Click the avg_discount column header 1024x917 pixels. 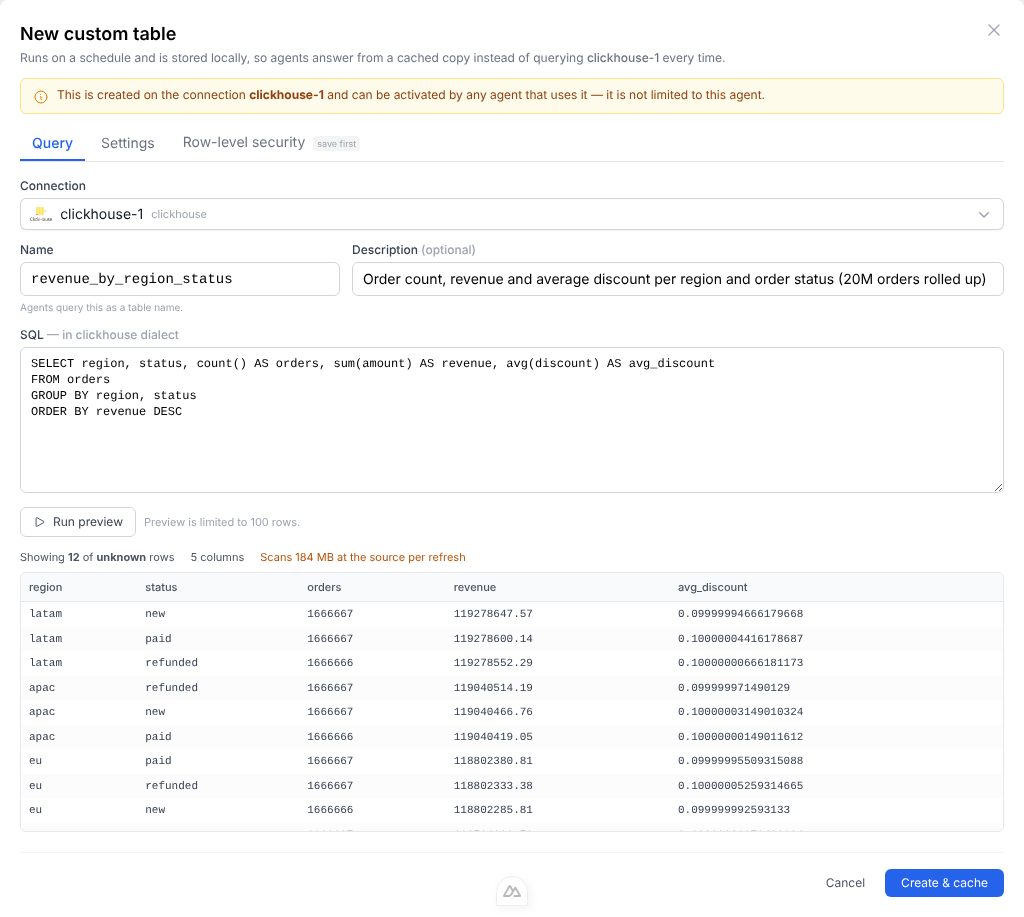coord(712,587)
